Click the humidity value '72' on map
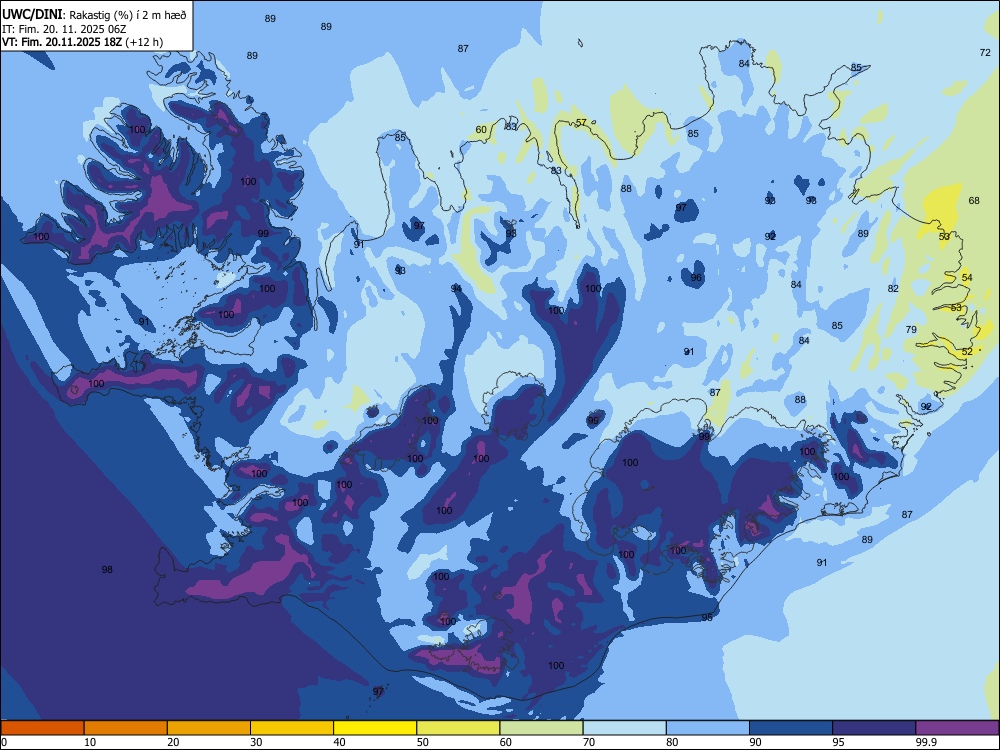Viewport: 1000px width, 750px height. [x=985, y=52]
